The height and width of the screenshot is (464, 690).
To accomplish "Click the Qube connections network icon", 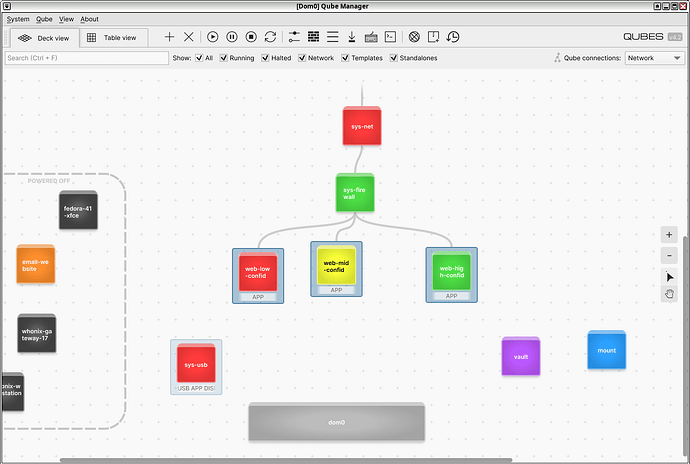I will 558,58.
